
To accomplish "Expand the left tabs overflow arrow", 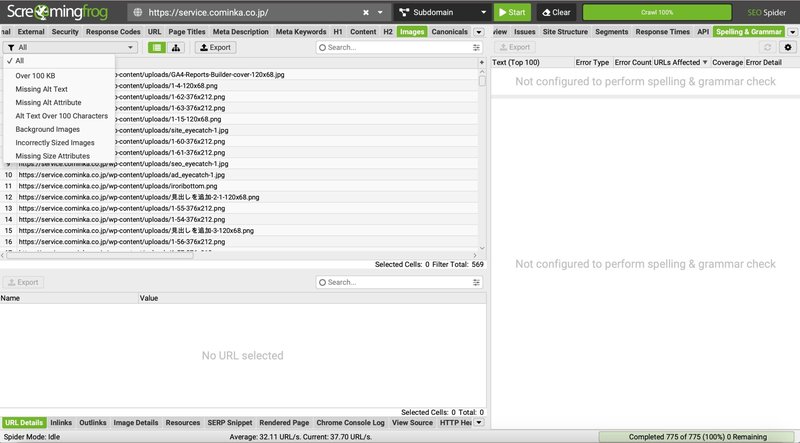I will [x=479, y=32].
